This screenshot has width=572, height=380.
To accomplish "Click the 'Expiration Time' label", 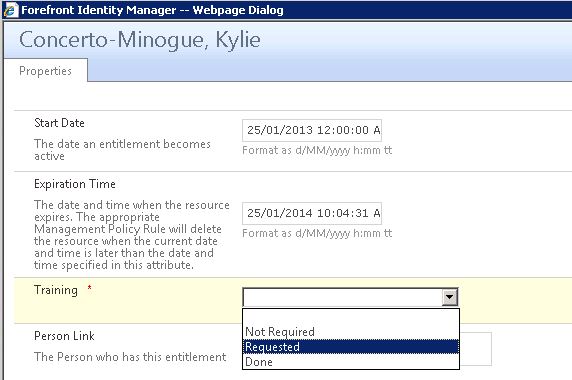I will click(x=75, y=184).
